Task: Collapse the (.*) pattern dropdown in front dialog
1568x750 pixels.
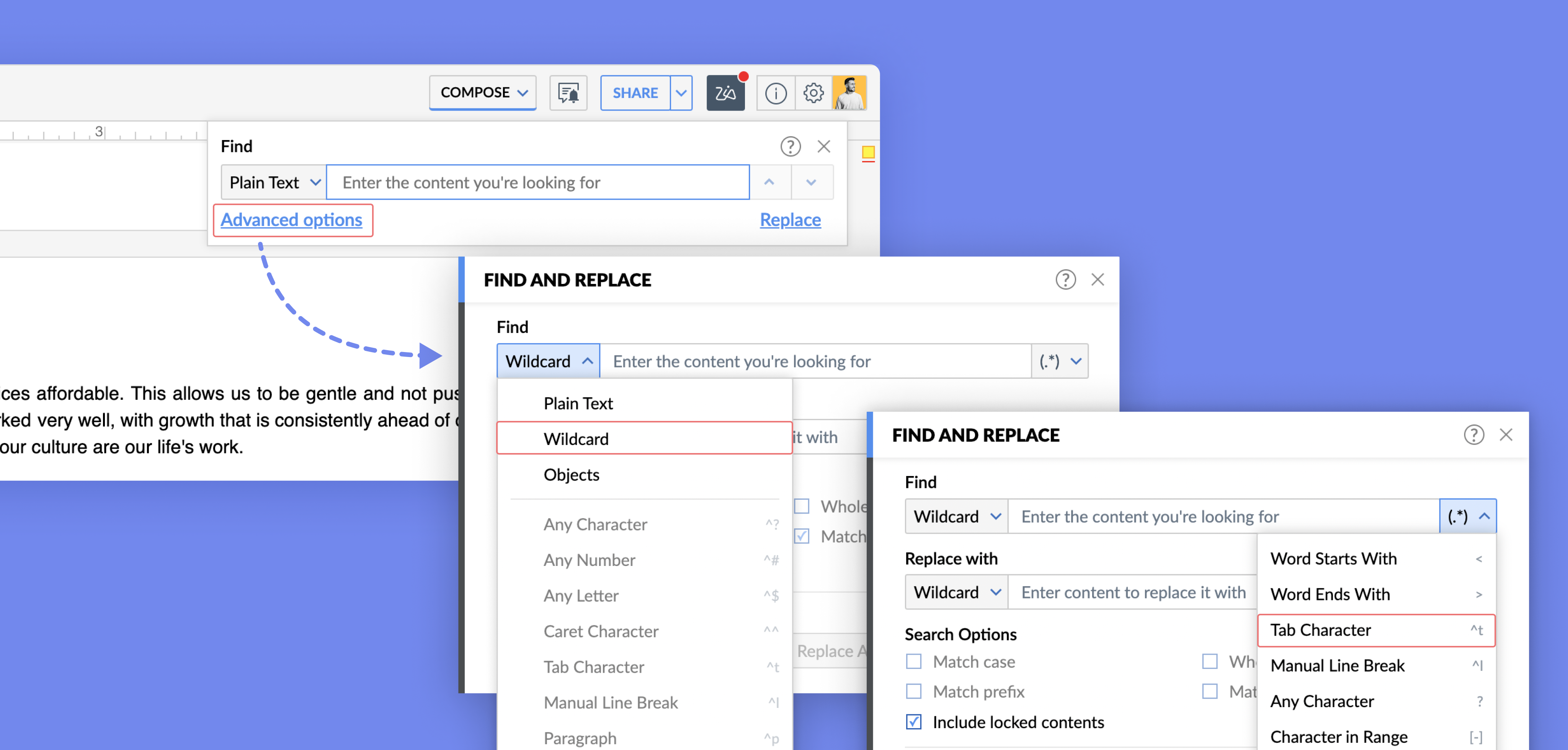Action: click(x=1468, y=517)
